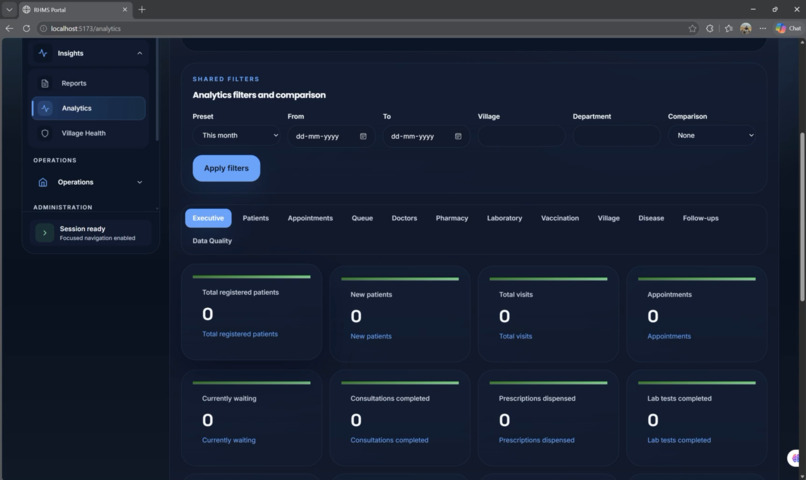The width and height of the screenshot is (806, 480).
Task: Click the Analytics pulse icon
Action: coord(45,108)
